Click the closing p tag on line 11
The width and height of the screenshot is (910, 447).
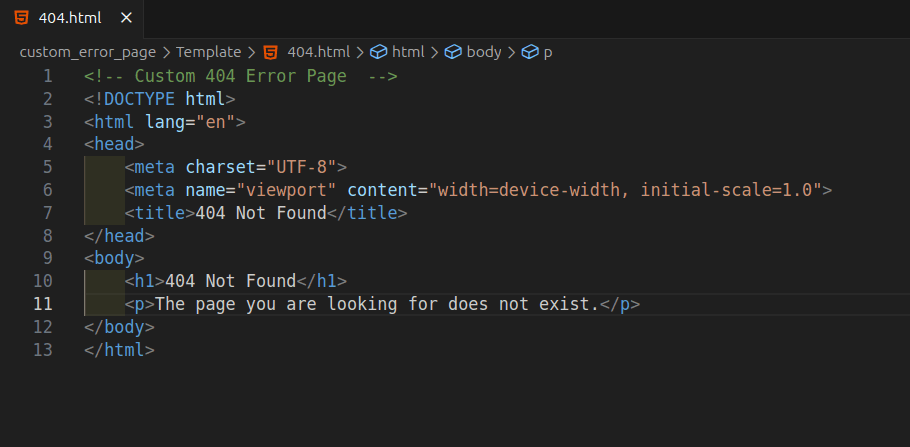[x=620, y=304]
